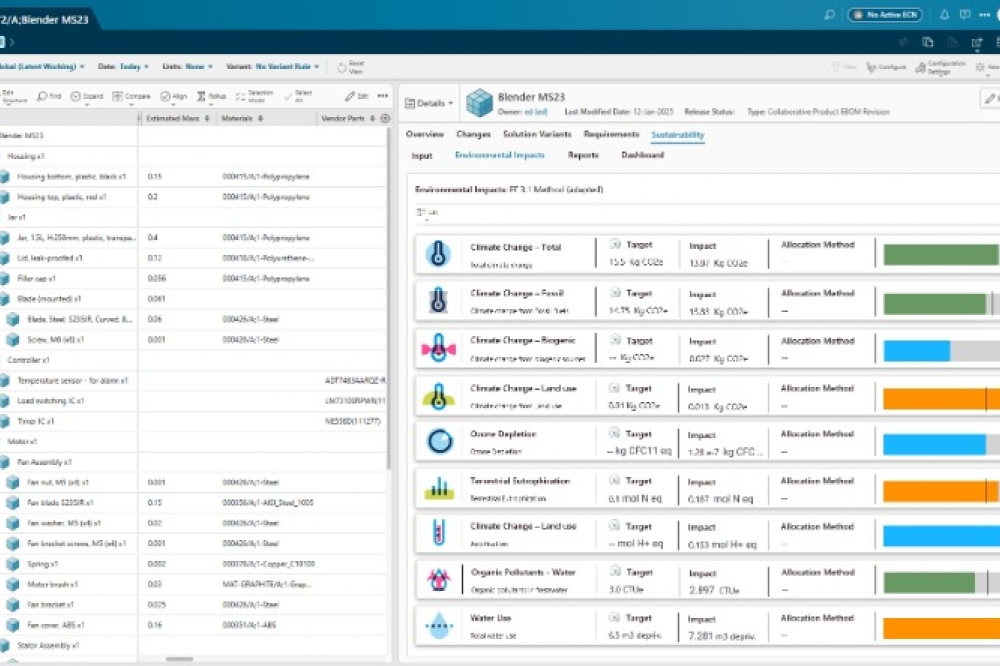Expand the Details dropdown
Viewport: 1000px width, 666px height.
(x=430, y=102)
